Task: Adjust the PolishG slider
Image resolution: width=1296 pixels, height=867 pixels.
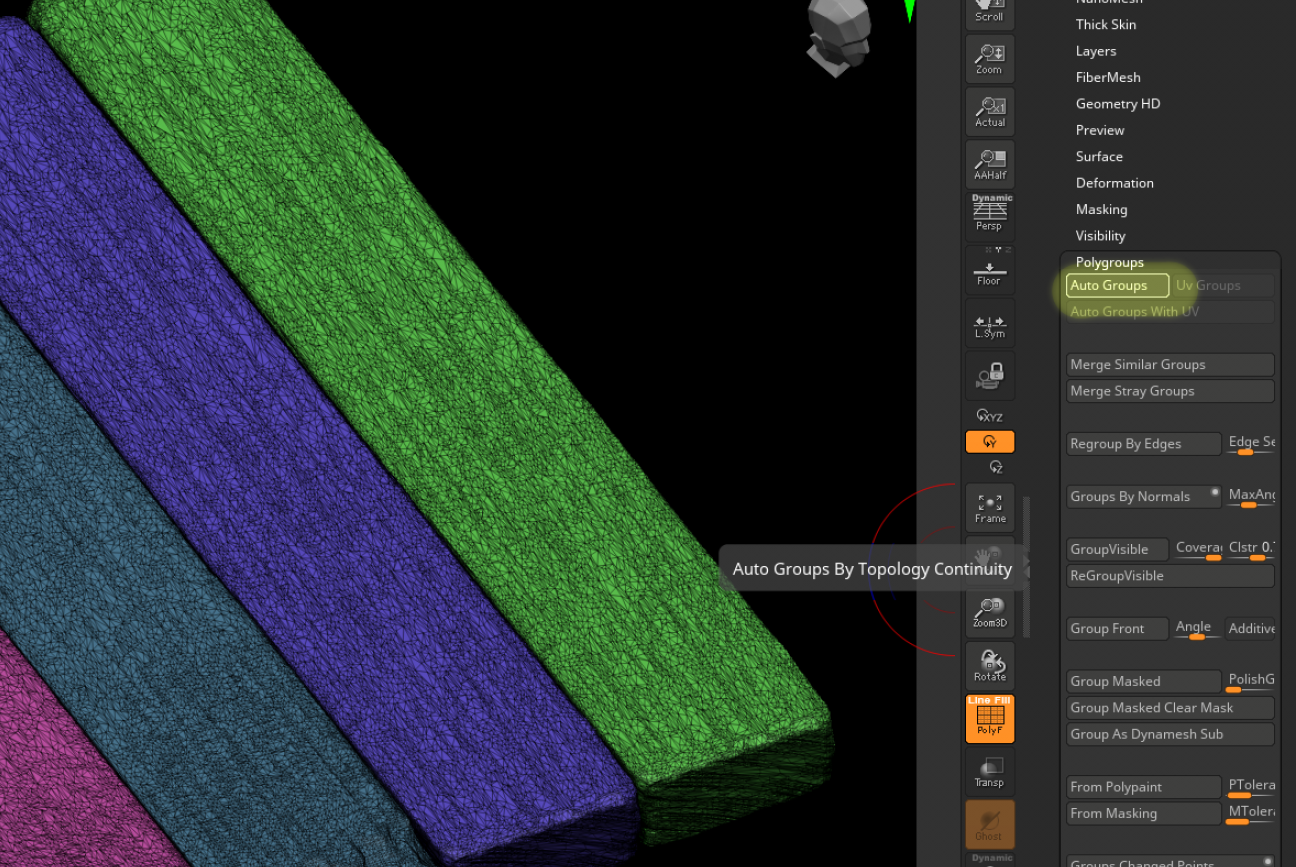Action: coord(1251,681)
